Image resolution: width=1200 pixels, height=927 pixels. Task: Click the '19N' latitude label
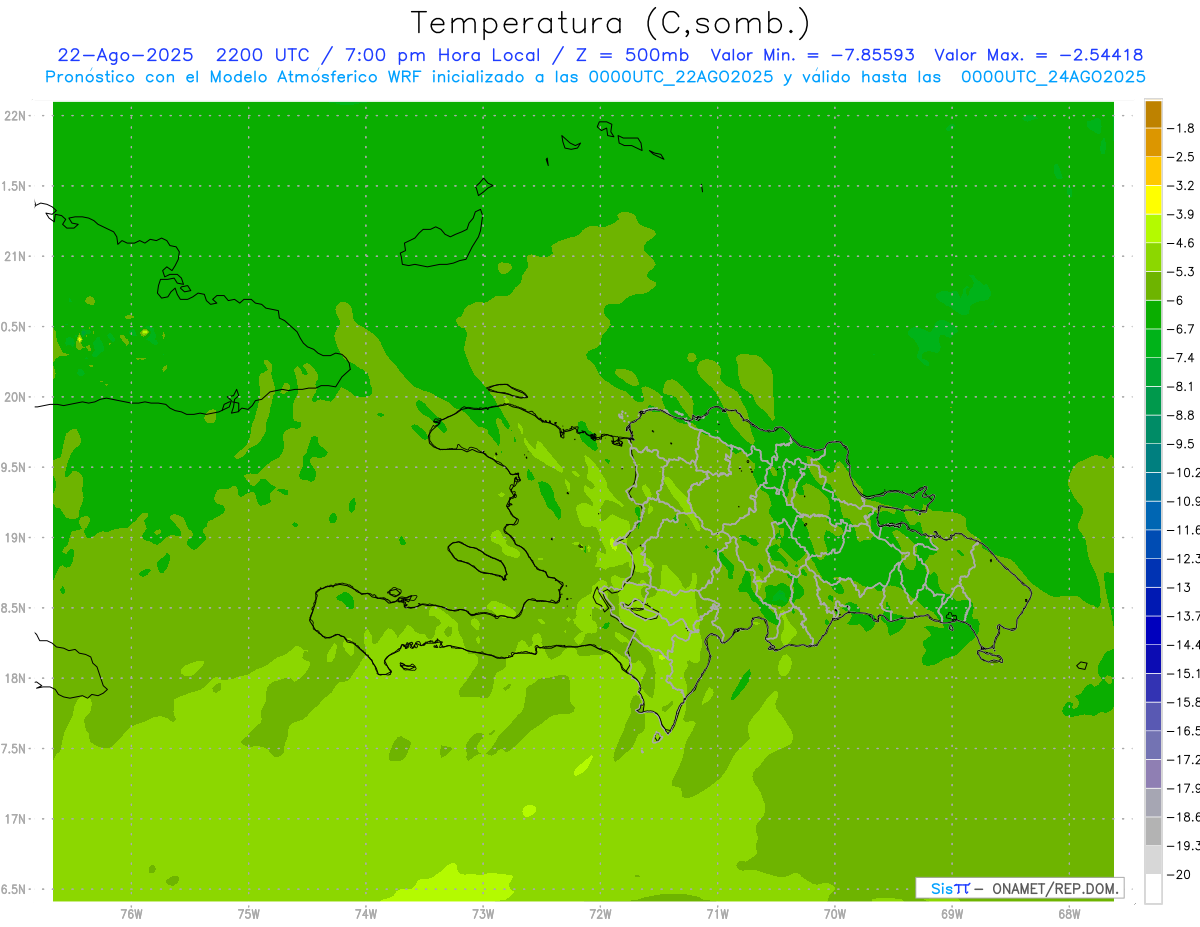(17, 537)
